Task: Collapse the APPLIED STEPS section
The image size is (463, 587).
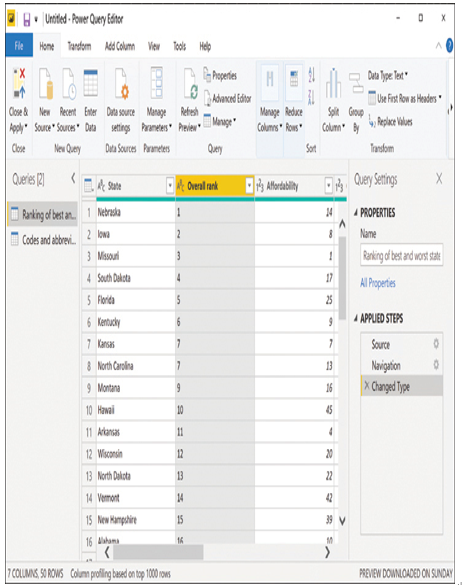Action: coord(356,319)
